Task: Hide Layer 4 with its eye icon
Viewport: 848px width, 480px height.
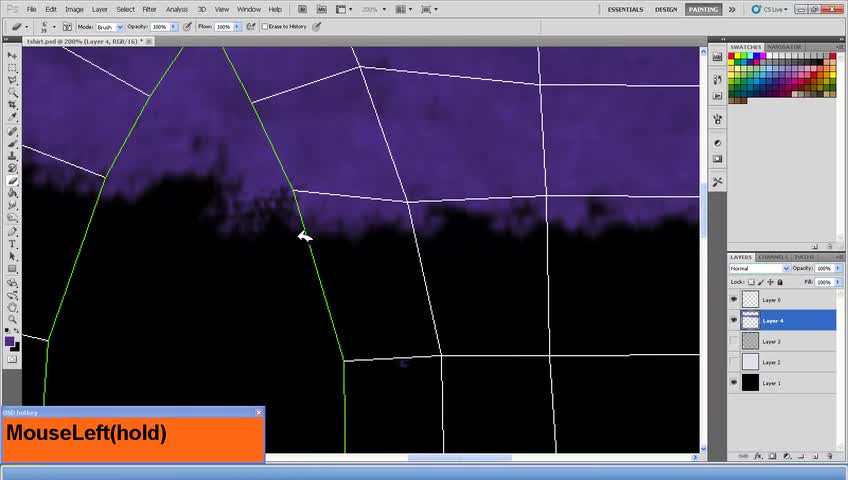Action: [x=734, y=320]
